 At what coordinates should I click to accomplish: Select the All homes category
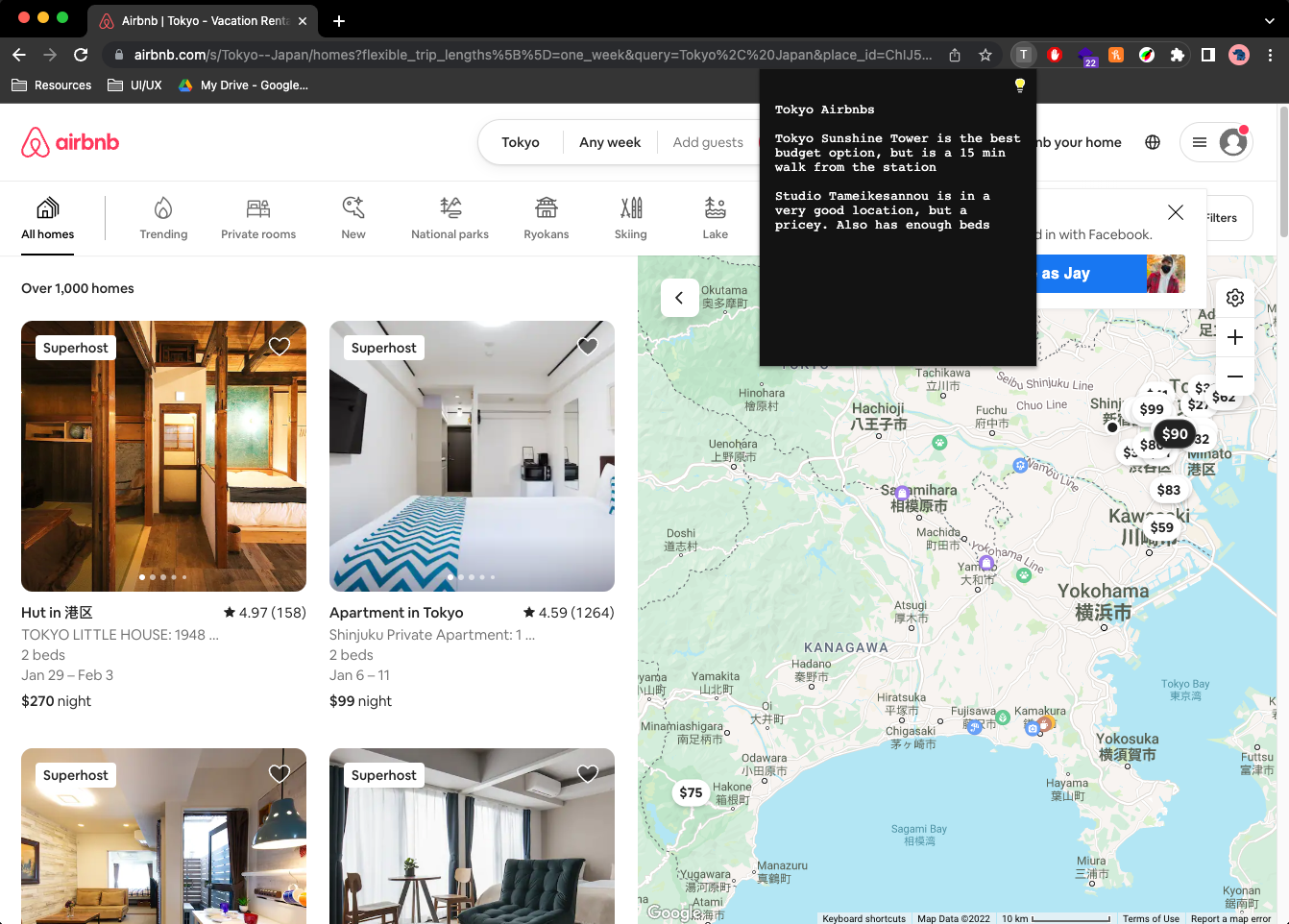[x=48, y=218]
